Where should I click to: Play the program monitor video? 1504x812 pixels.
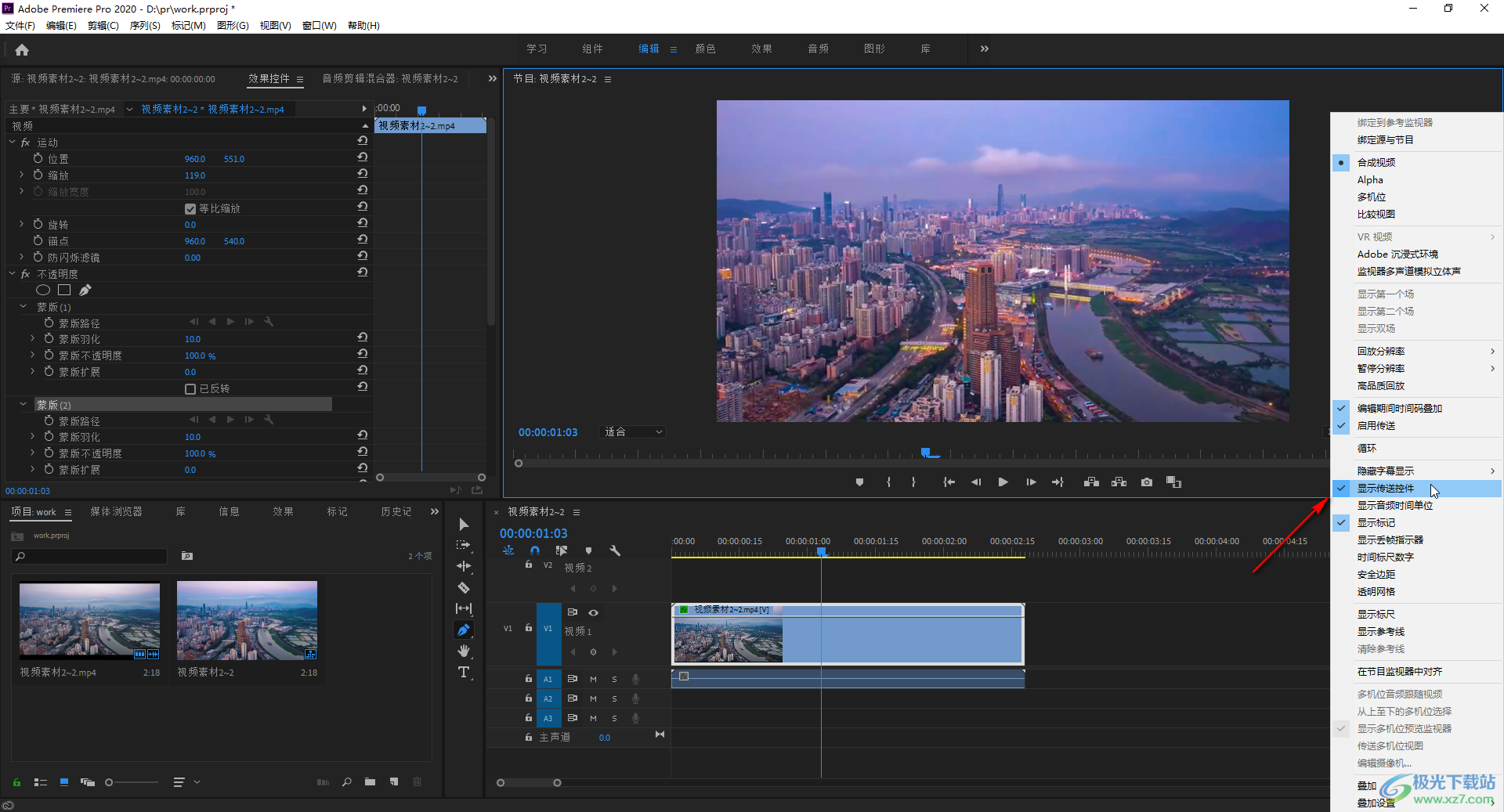1003,482
